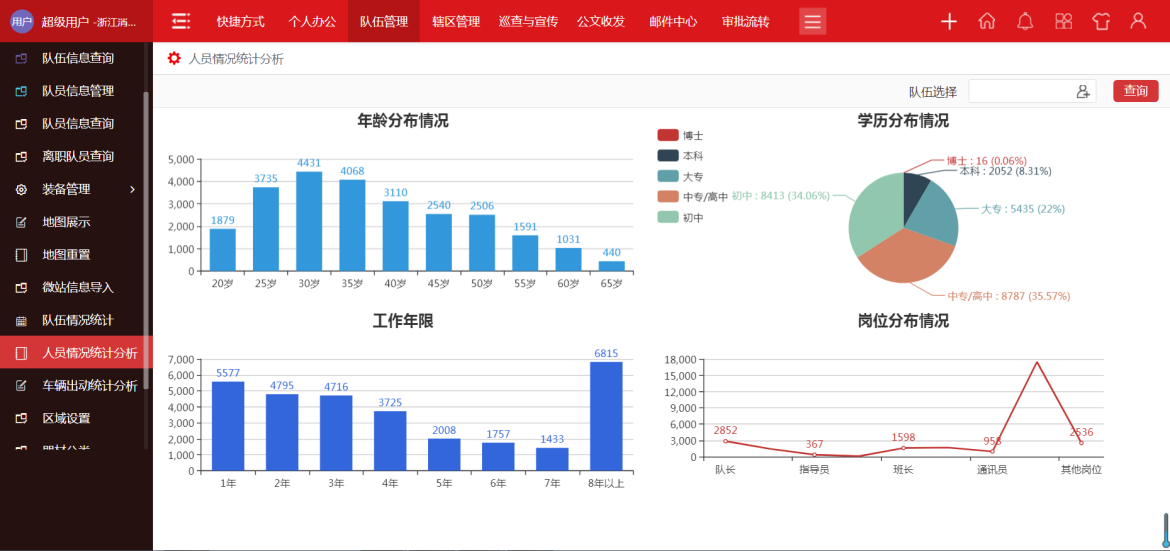The height and width of the screenshot is (551, 1170).
Task: Click icon beside 队伍信息查询
Action: pos(22,58)
